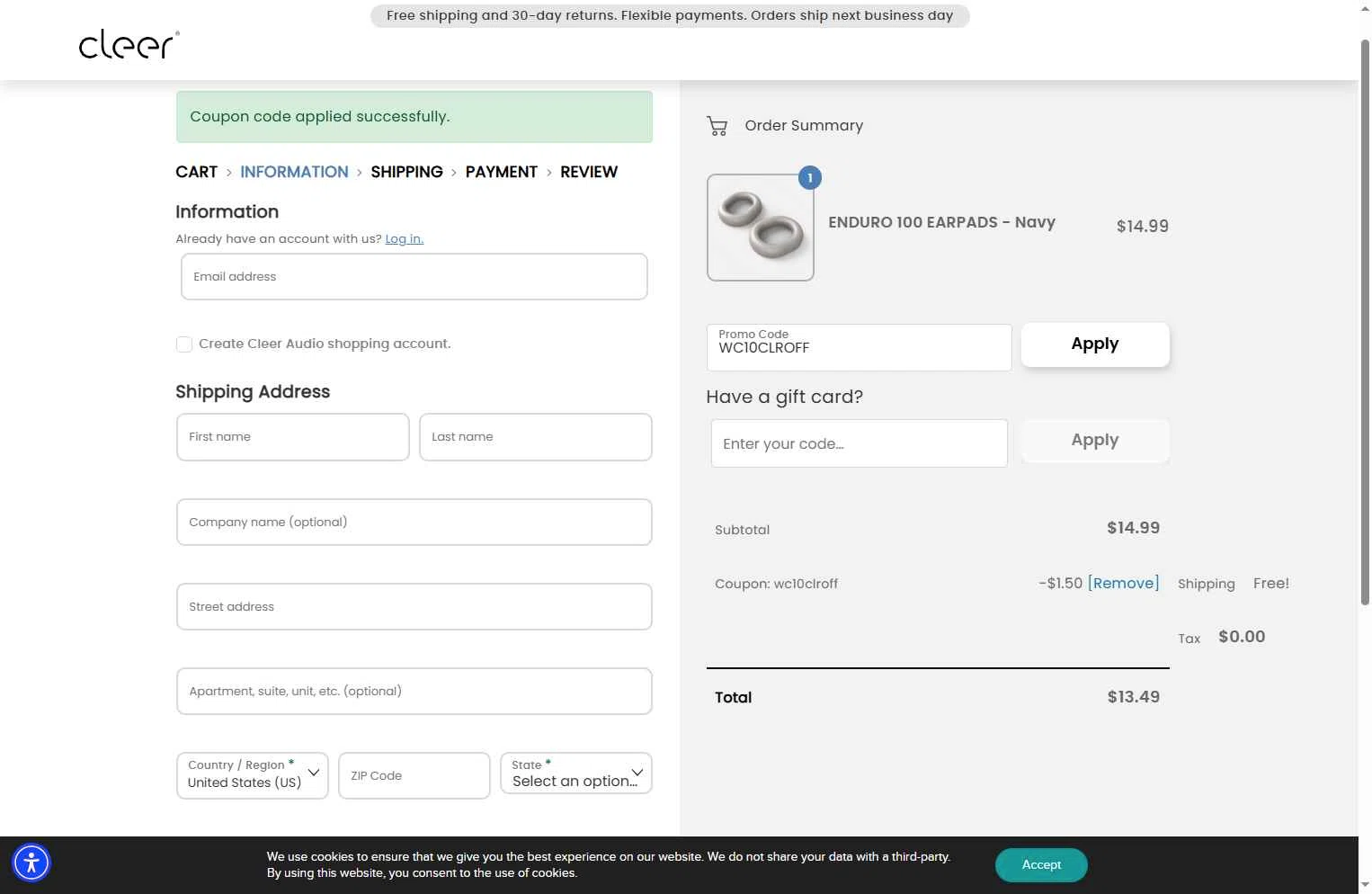
Task: Expand the State select dropdown
Action: coord(576,774)
